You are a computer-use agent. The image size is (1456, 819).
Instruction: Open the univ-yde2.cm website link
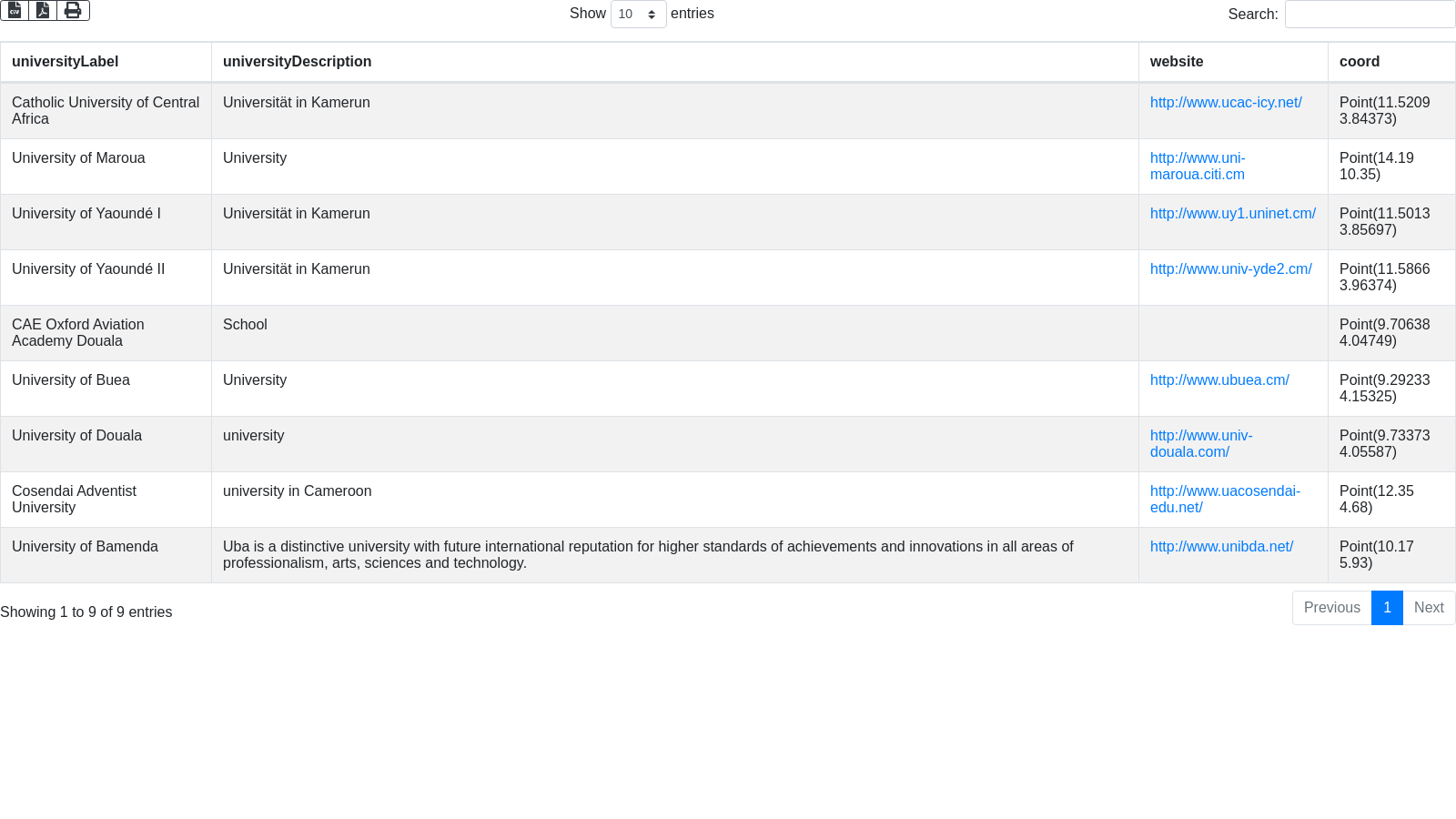point(1230,269)
